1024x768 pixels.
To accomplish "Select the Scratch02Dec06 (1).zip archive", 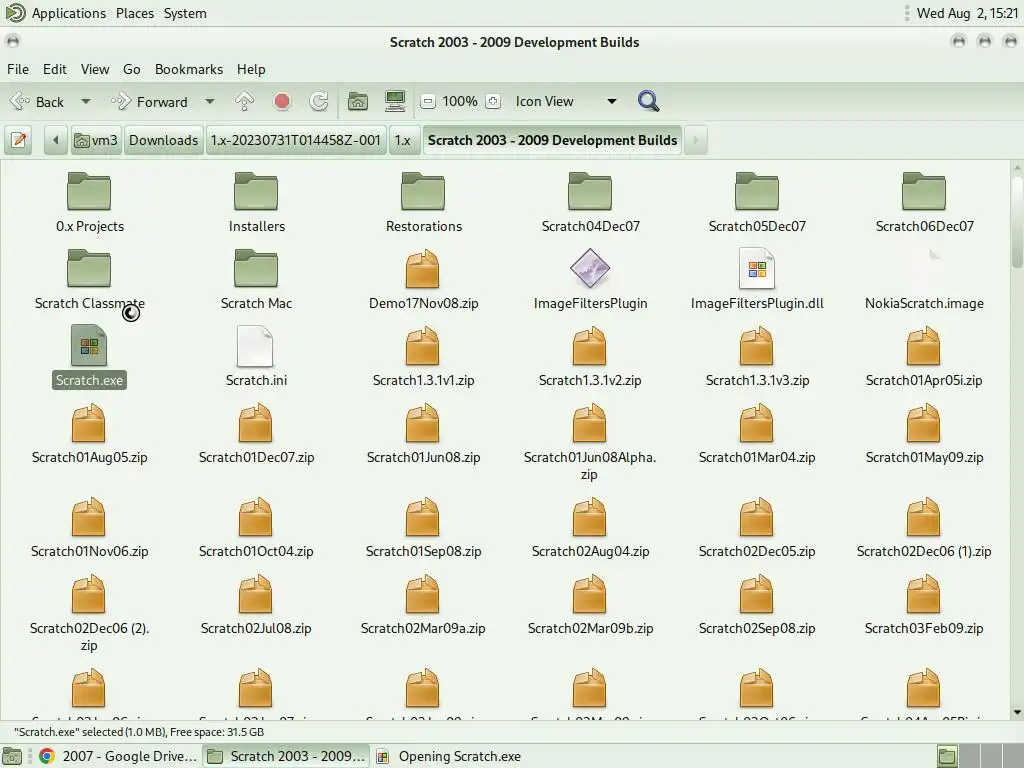I will (x=924, y=528).
